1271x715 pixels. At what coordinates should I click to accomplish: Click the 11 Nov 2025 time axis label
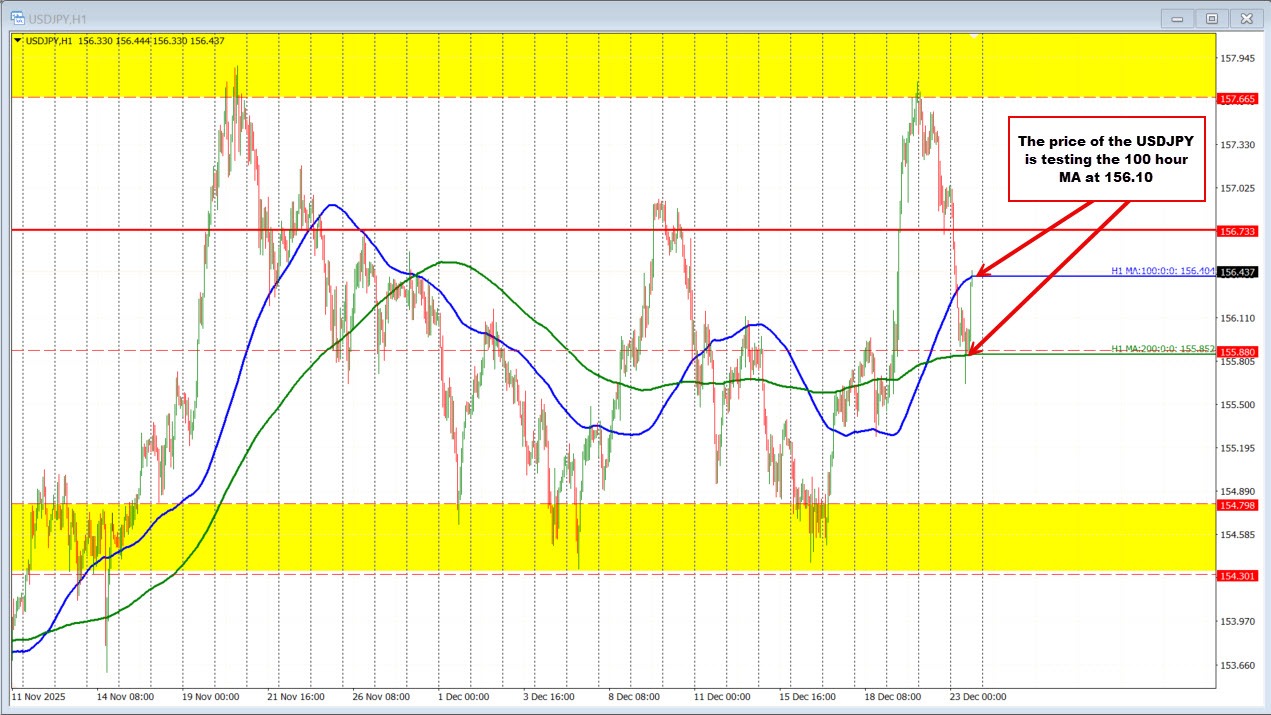(x=40, y=697)
